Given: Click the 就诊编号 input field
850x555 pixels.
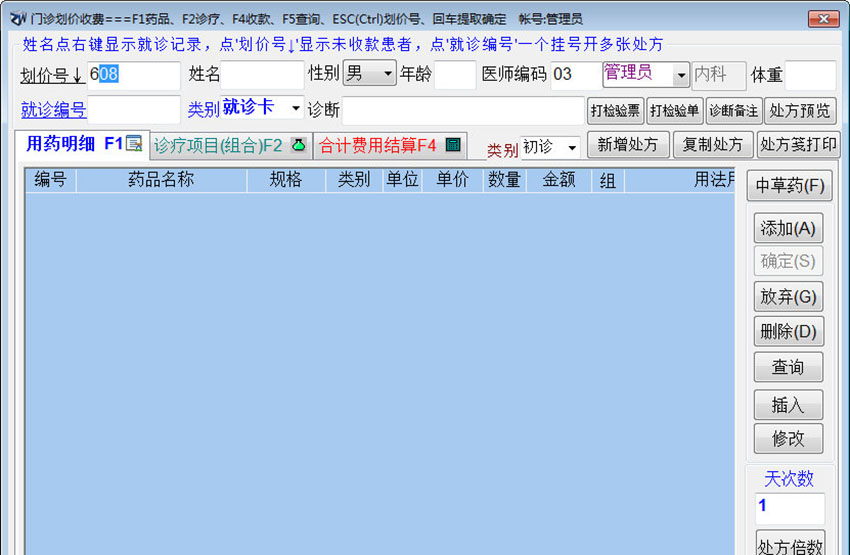Looking at the screenshot, I should coord(133,110).
